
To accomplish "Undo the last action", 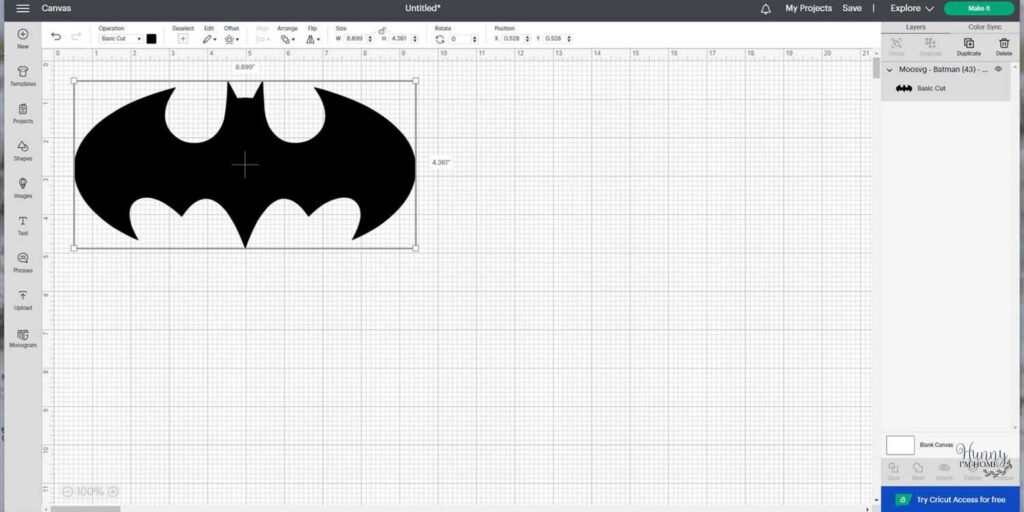I will [x=56, y=37].
